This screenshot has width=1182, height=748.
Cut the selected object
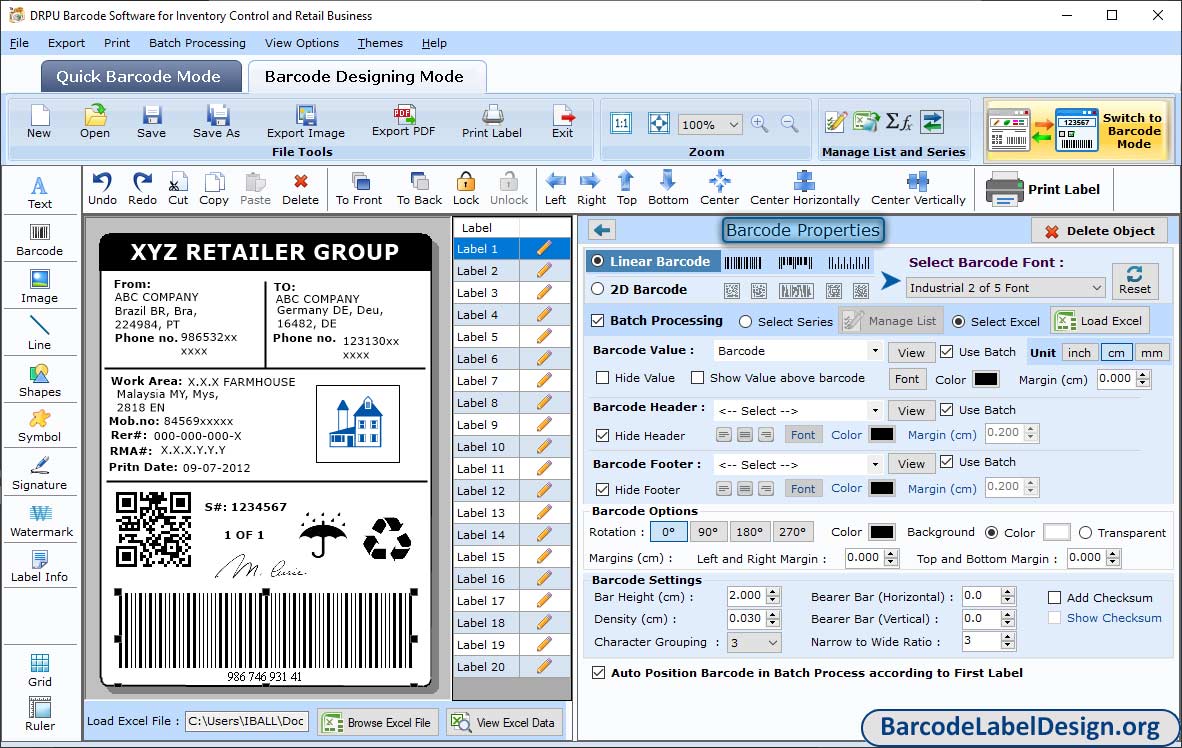pyautogui.click(x=178, y=189)
